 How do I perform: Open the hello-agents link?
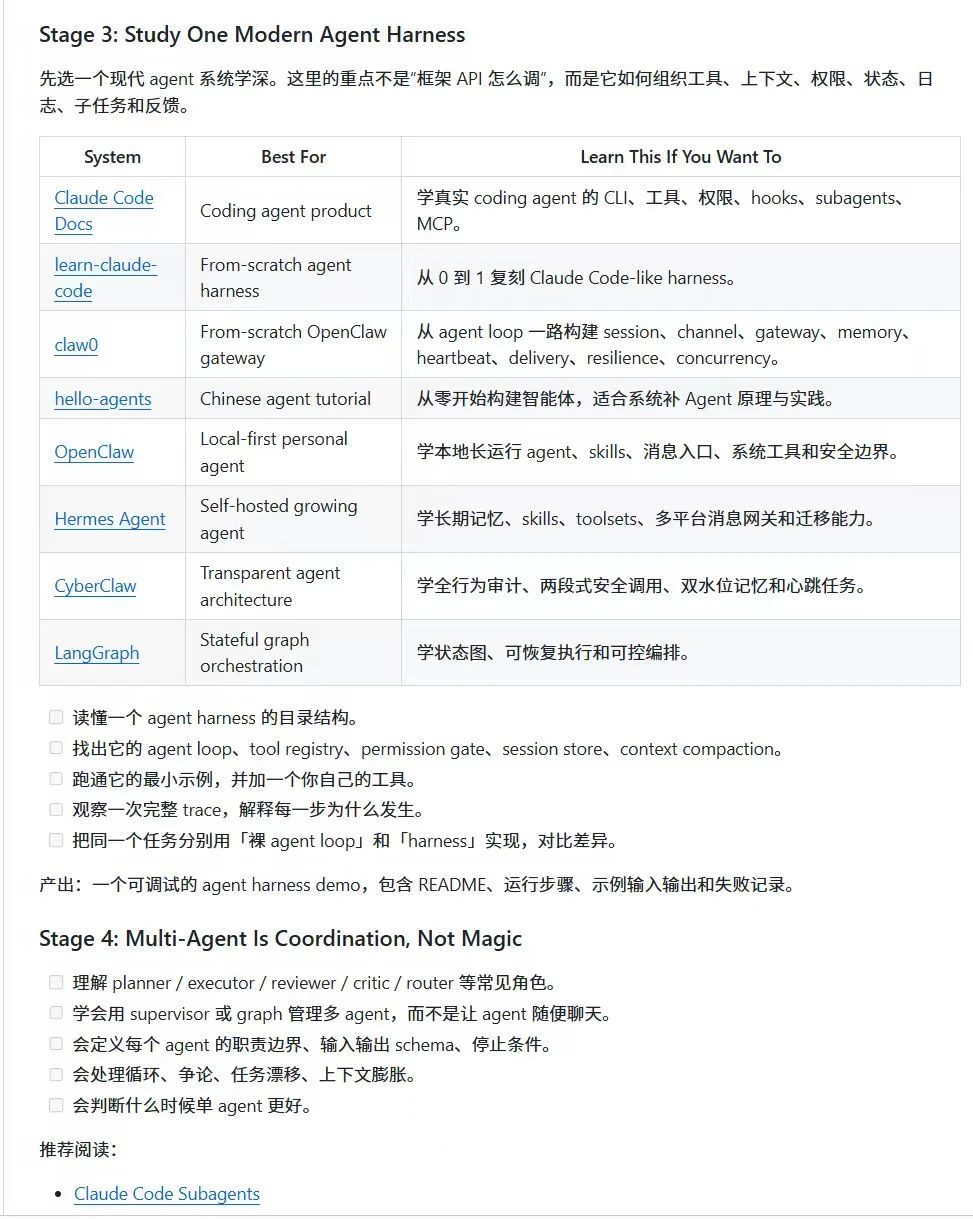click(x=103, y=399)
